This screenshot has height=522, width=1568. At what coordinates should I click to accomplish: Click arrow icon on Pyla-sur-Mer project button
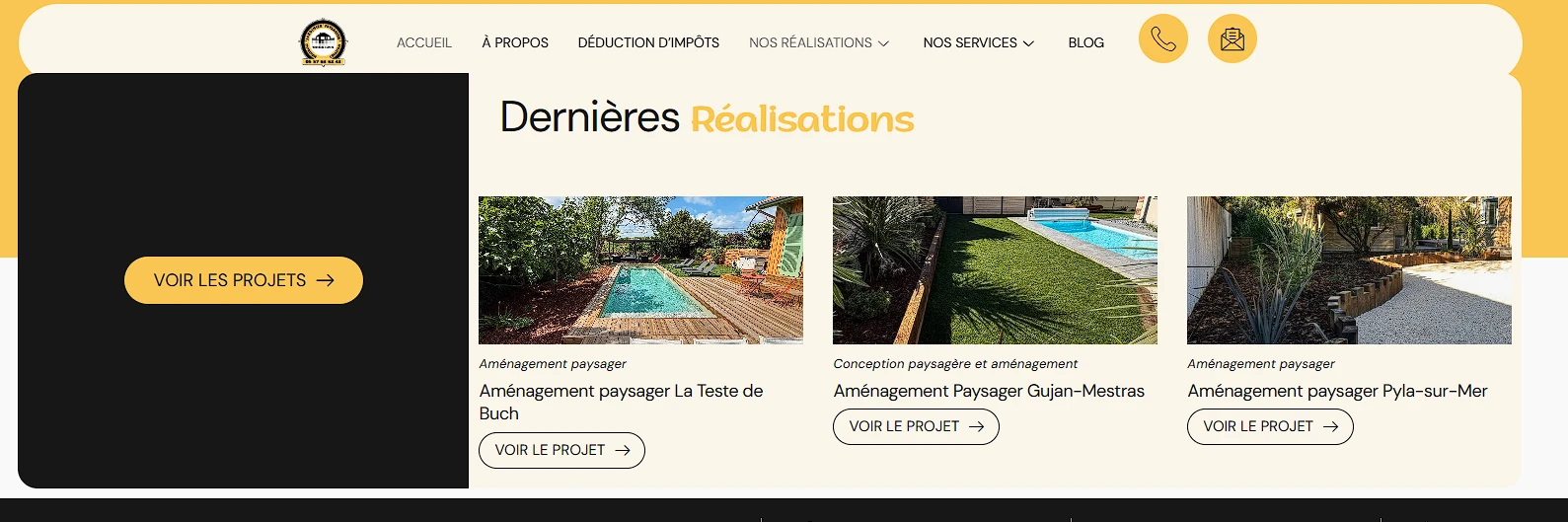tap(1331, 426)
